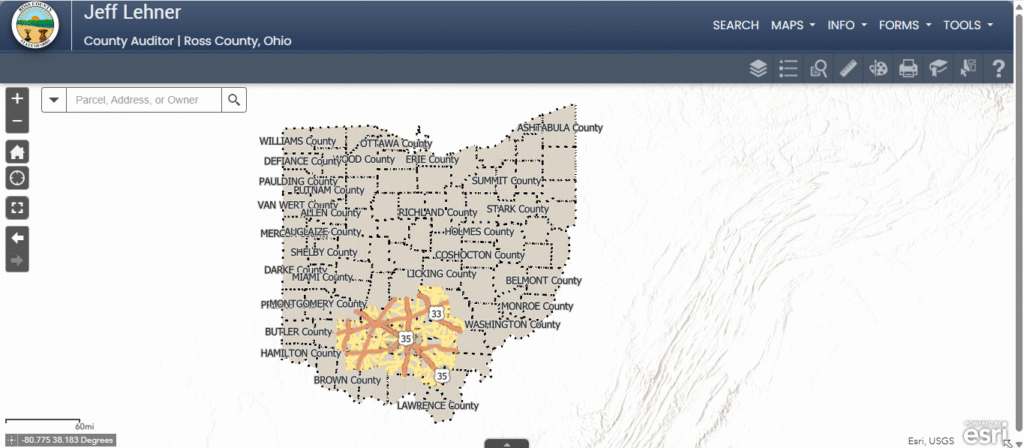Screen dimensions: 1024x448
Task: Open the FORMS dropdown menu
Action: tap(905, 25)
